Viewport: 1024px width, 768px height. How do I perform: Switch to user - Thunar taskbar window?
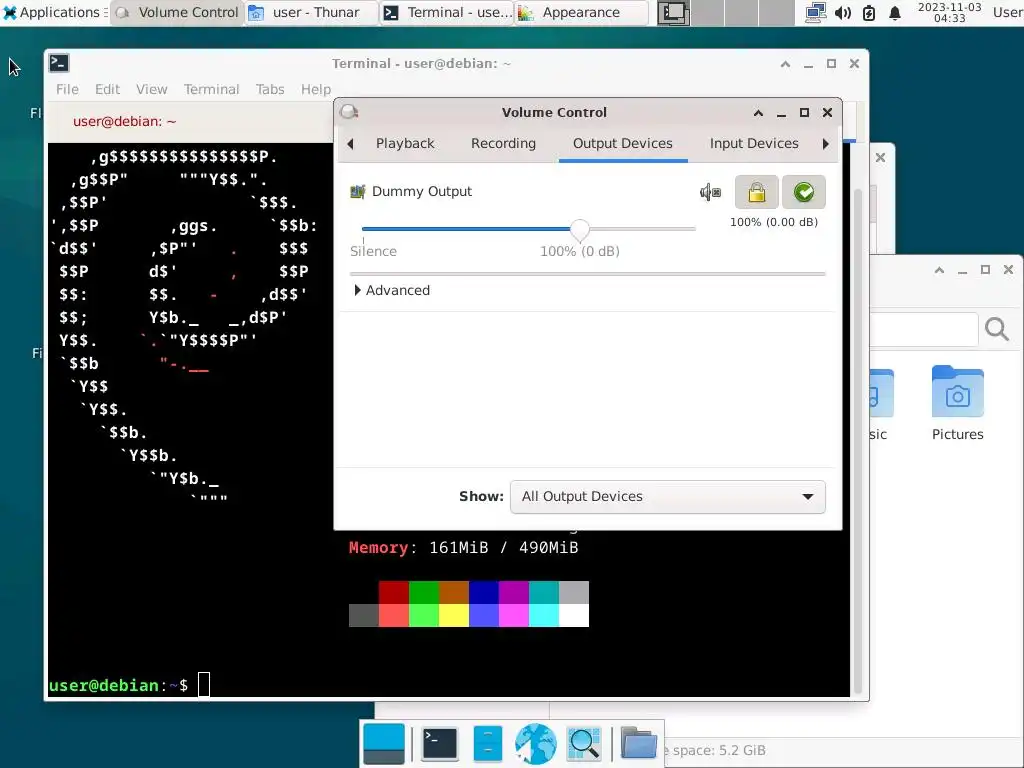312,12
